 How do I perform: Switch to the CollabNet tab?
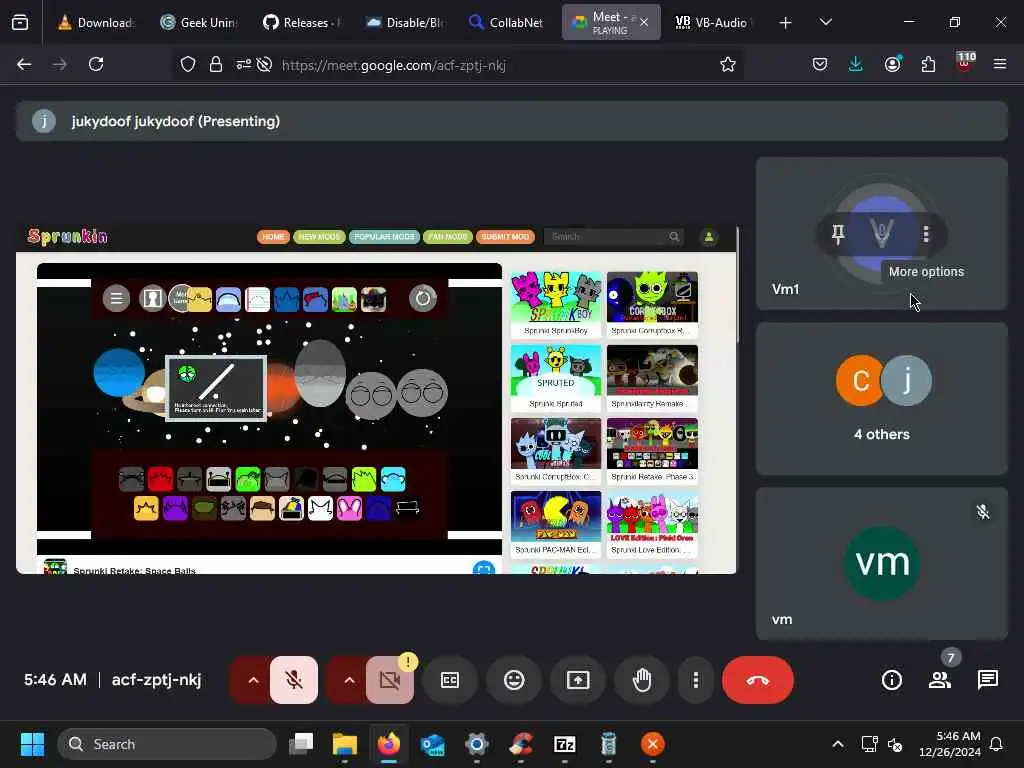[507, 22]
